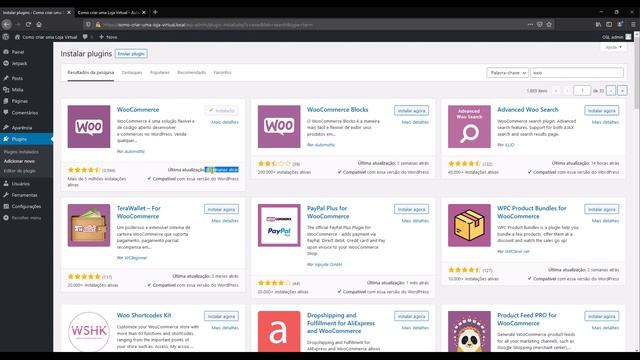The width and height of the screenshot is (640, 360).
Task: Open 'Plugins instalados' submenu item
Action: (x=21, y=152)
